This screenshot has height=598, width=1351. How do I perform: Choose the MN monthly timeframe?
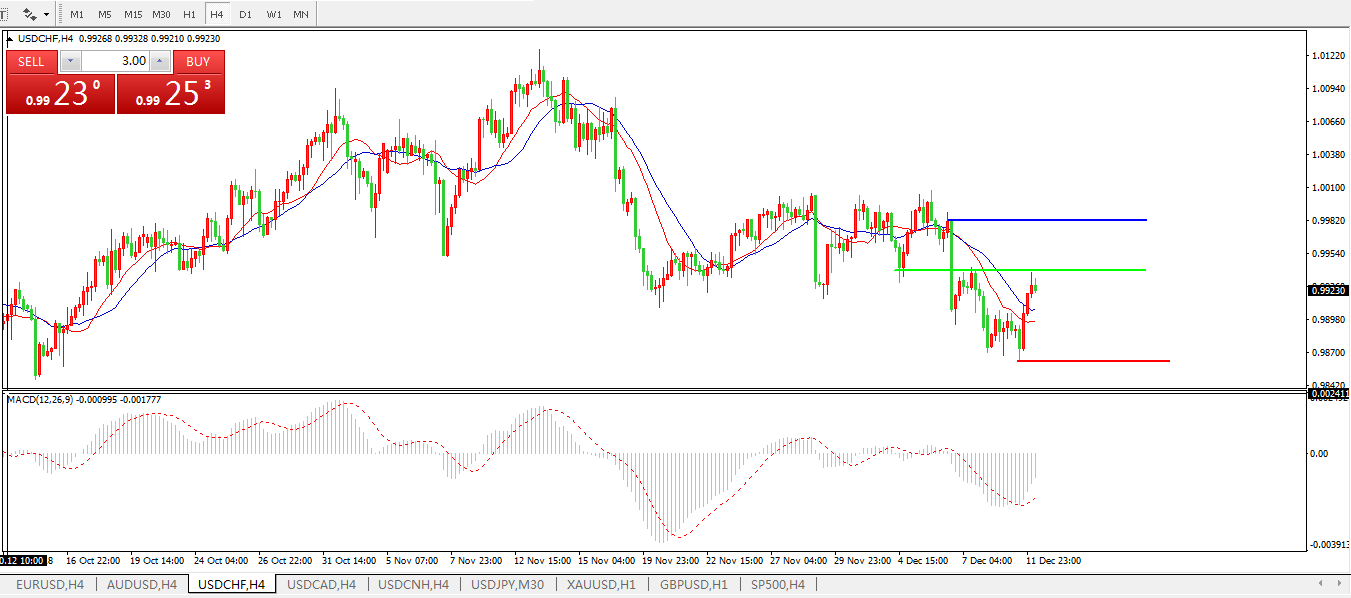(301, 15)
